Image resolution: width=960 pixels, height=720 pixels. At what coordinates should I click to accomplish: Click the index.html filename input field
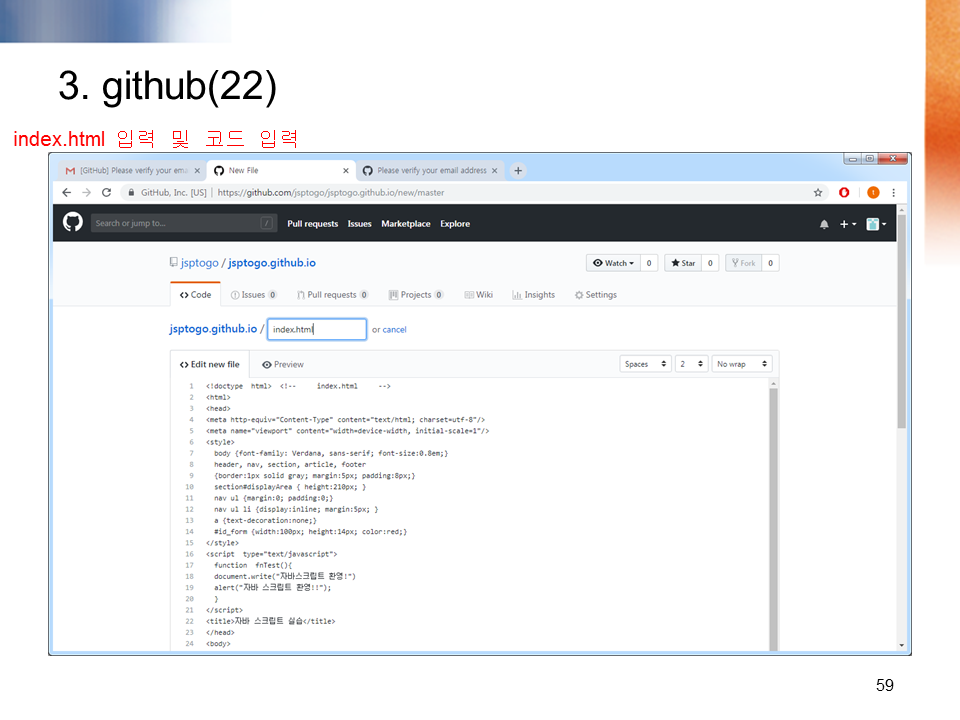[317, 329]
